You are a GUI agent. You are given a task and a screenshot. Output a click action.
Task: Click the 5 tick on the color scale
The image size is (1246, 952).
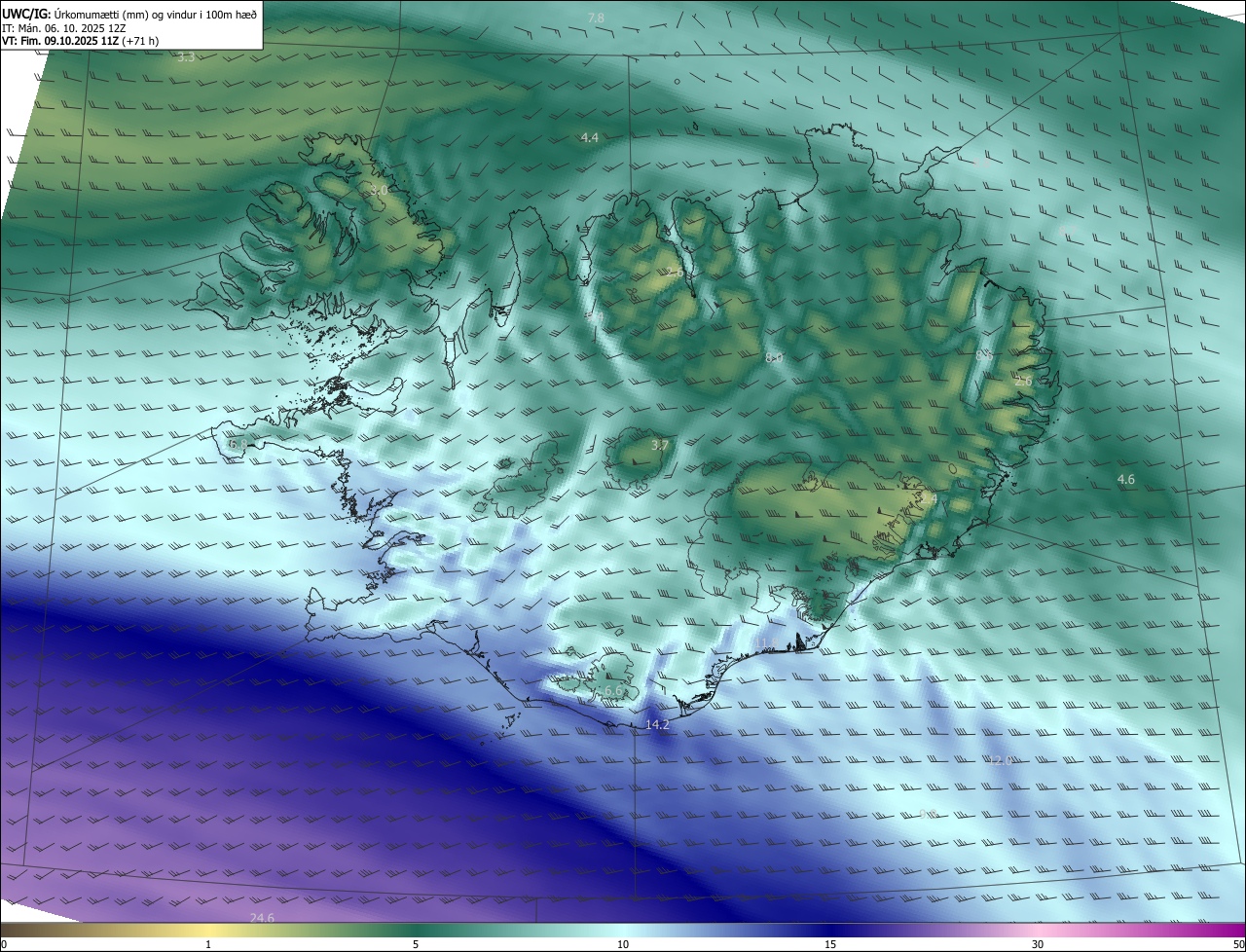(416, 944)
